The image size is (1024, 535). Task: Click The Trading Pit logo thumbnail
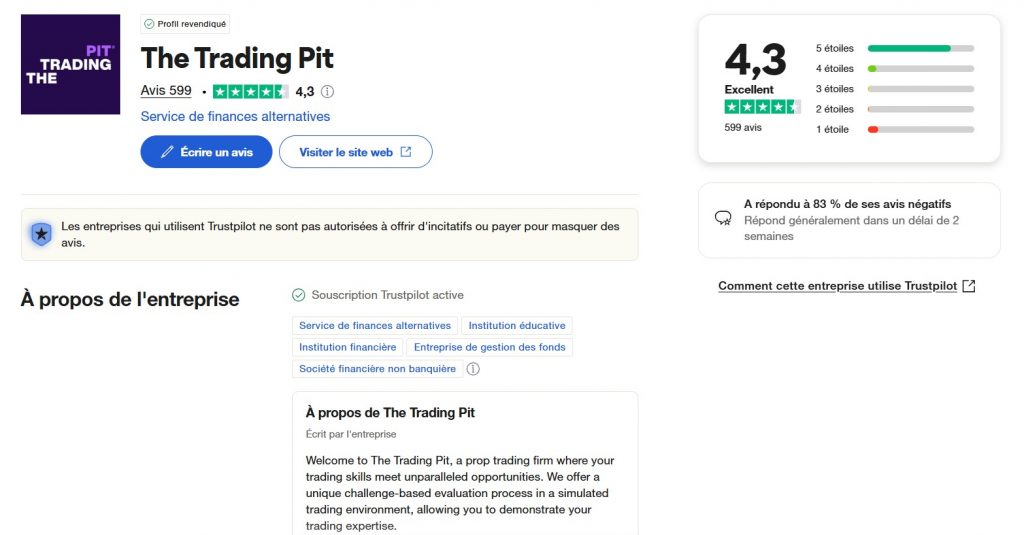tap(71, 65)
